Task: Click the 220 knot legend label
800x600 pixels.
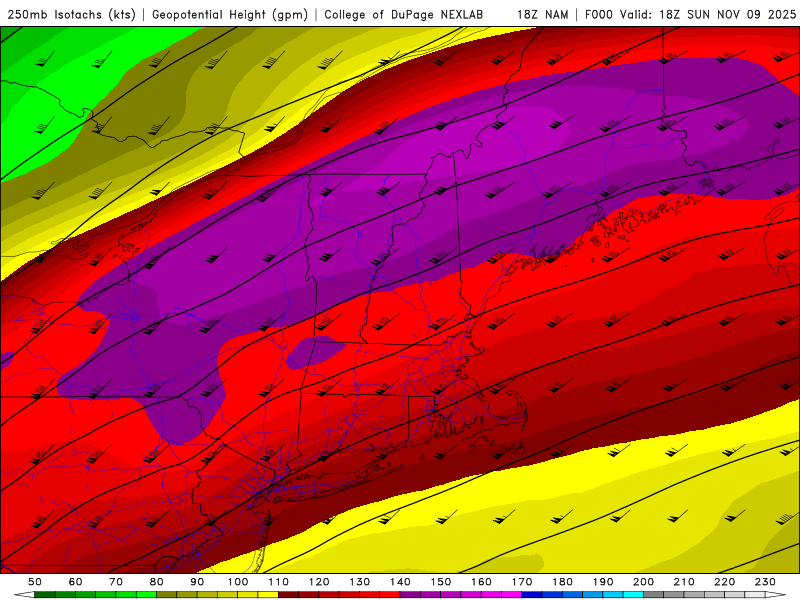Action: tap(725, 582)
